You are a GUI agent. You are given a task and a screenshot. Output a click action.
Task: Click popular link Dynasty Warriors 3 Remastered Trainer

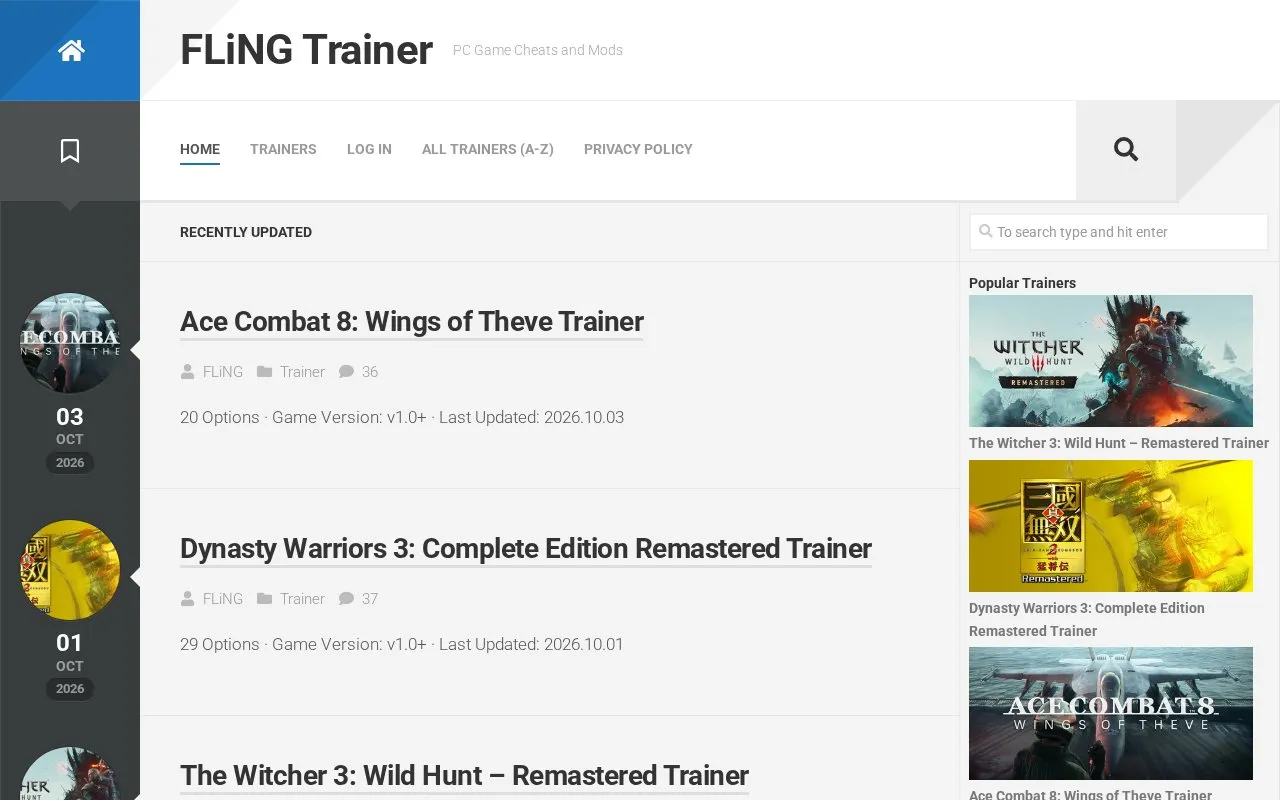(1087, 619)
